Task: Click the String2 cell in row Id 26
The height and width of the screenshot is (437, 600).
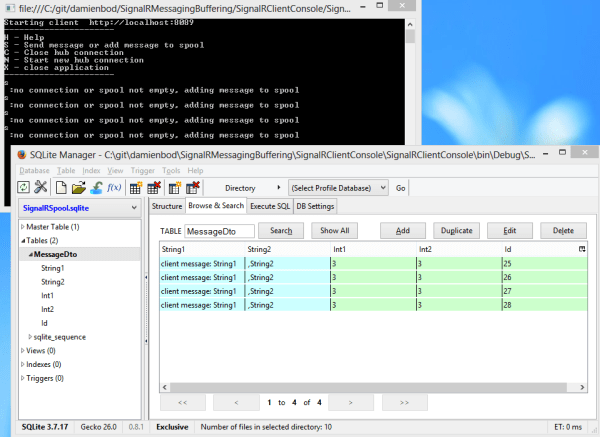Action: click(287, 277)
